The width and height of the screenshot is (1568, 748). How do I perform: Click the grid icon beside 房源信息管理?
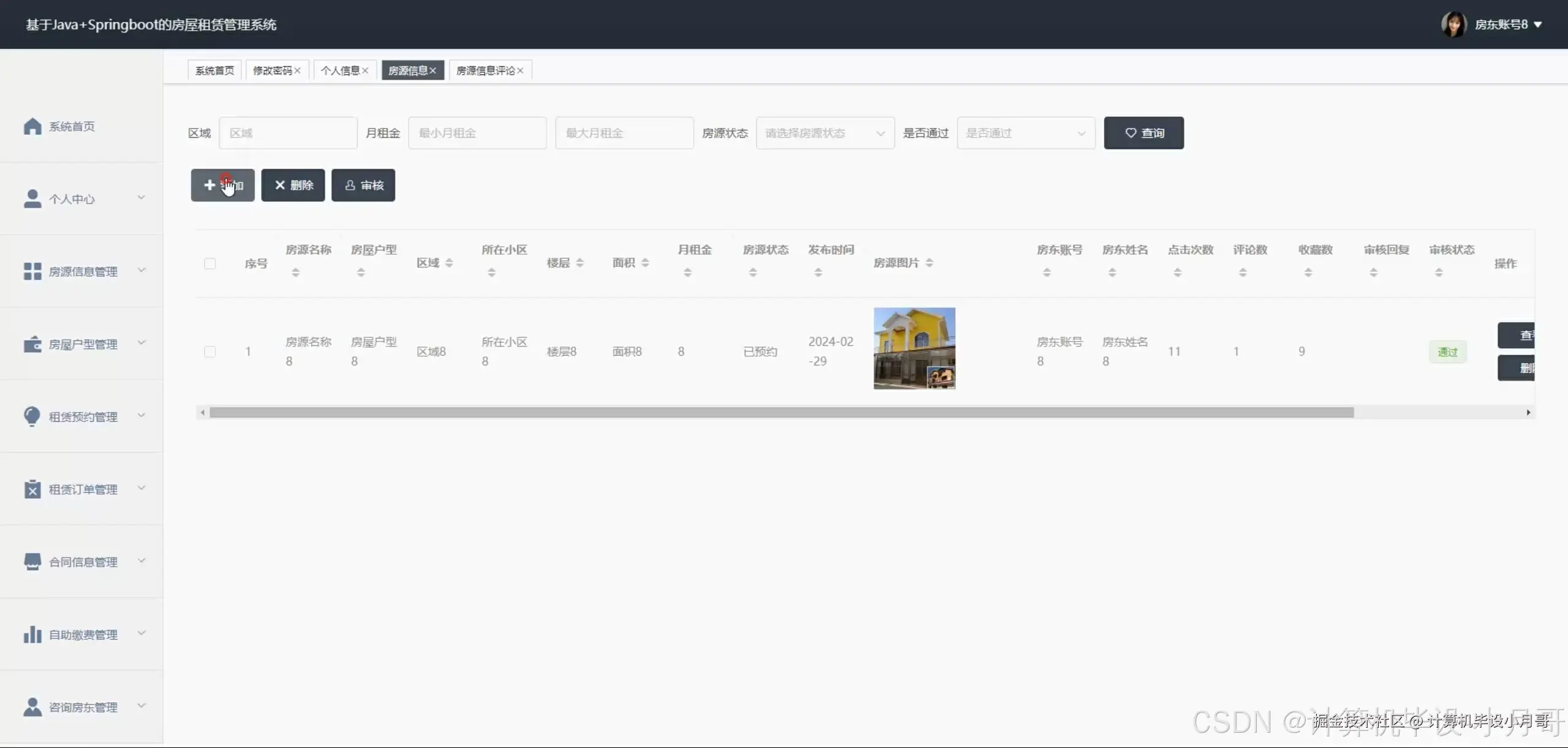pyautogui.click(x=32, y=271)
